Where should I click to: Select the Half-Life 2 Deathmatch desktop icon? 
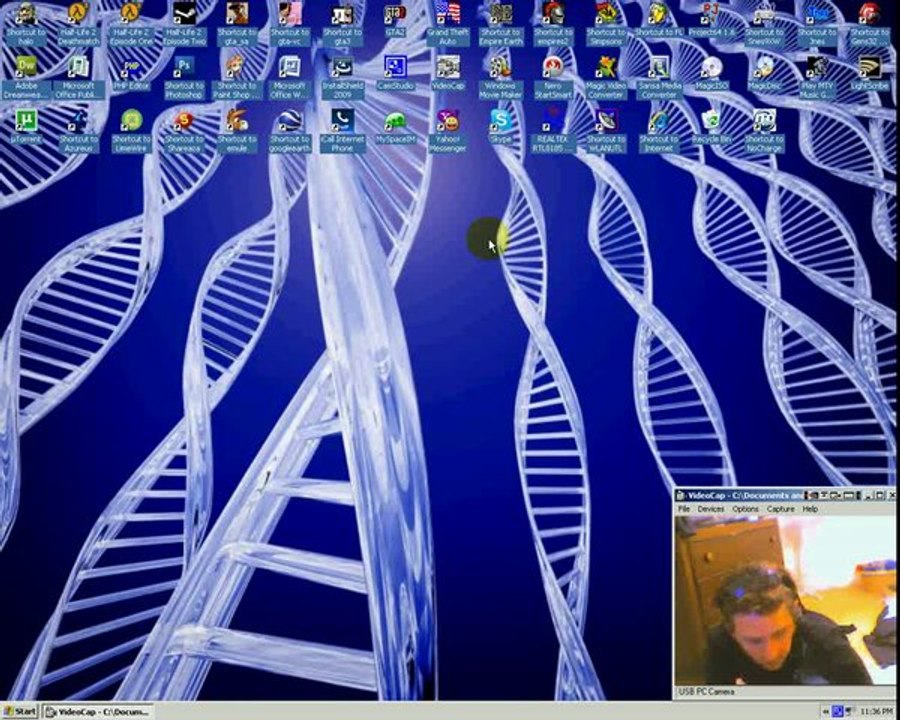(x=78, y=14)
